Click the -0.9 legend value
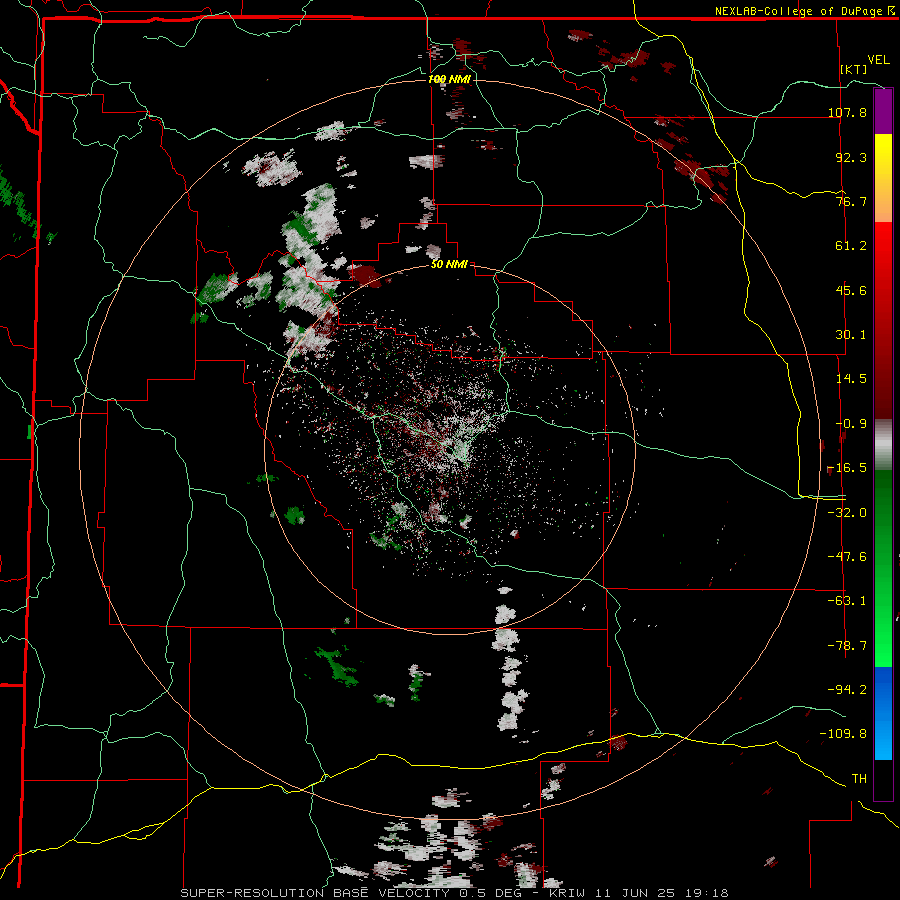Screen dimensions: 900x900 [851, 424]
